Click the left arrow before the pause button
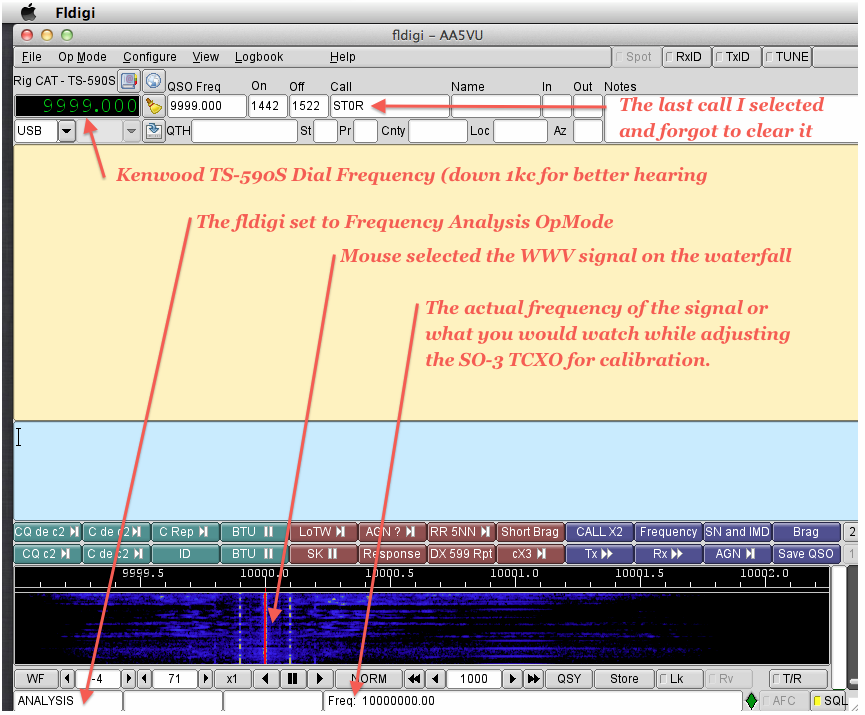The image size is (865, 715). pos(266,679)
